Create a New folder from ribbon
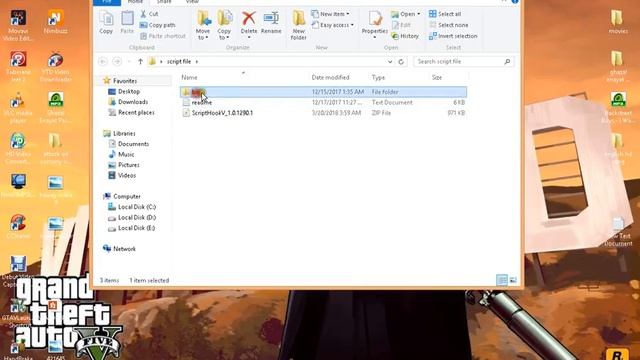 point(298,25)
